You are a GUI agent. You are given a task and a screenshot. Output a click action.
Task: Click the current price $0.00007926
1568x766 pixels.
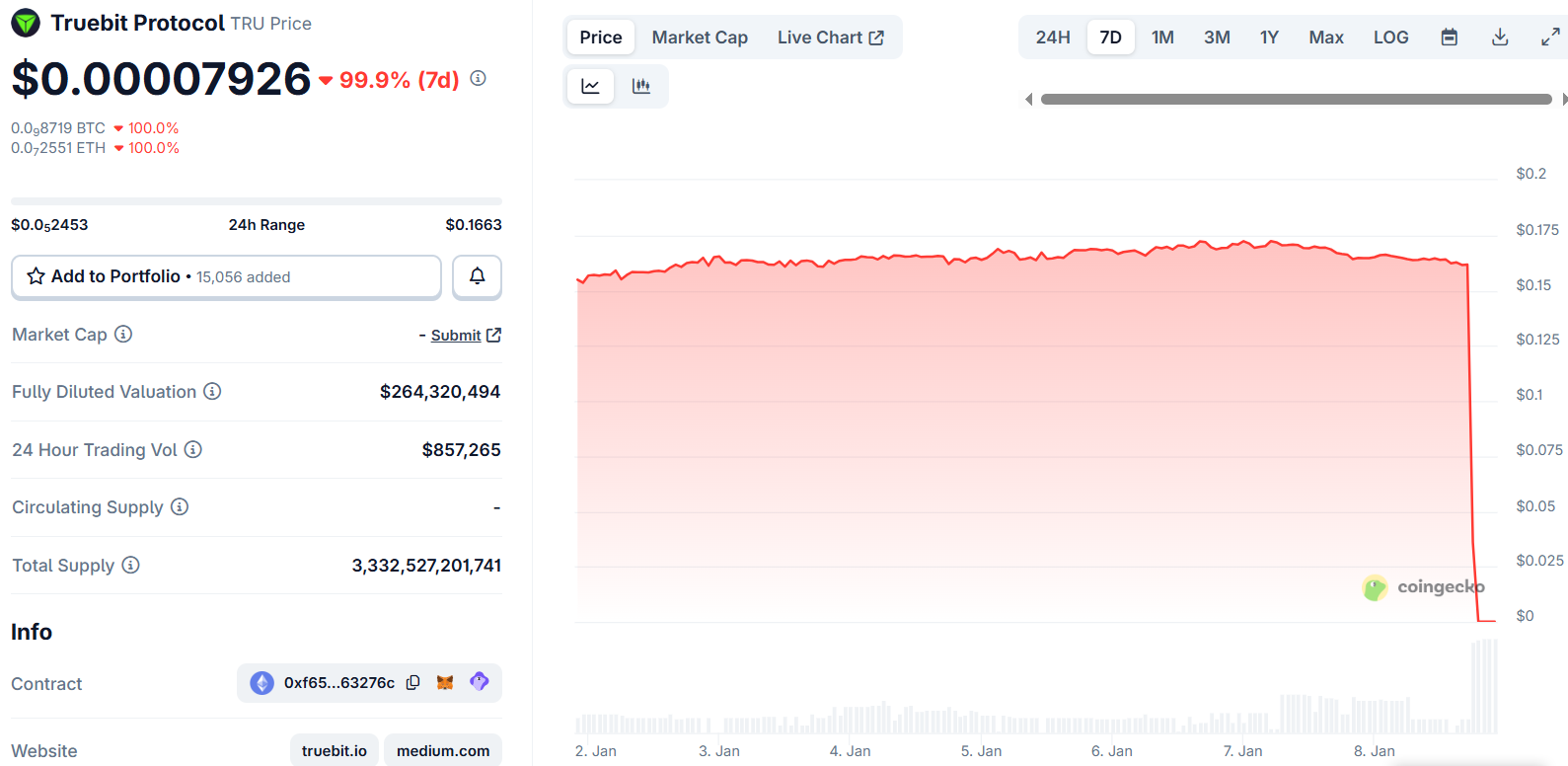pos(161,79)
